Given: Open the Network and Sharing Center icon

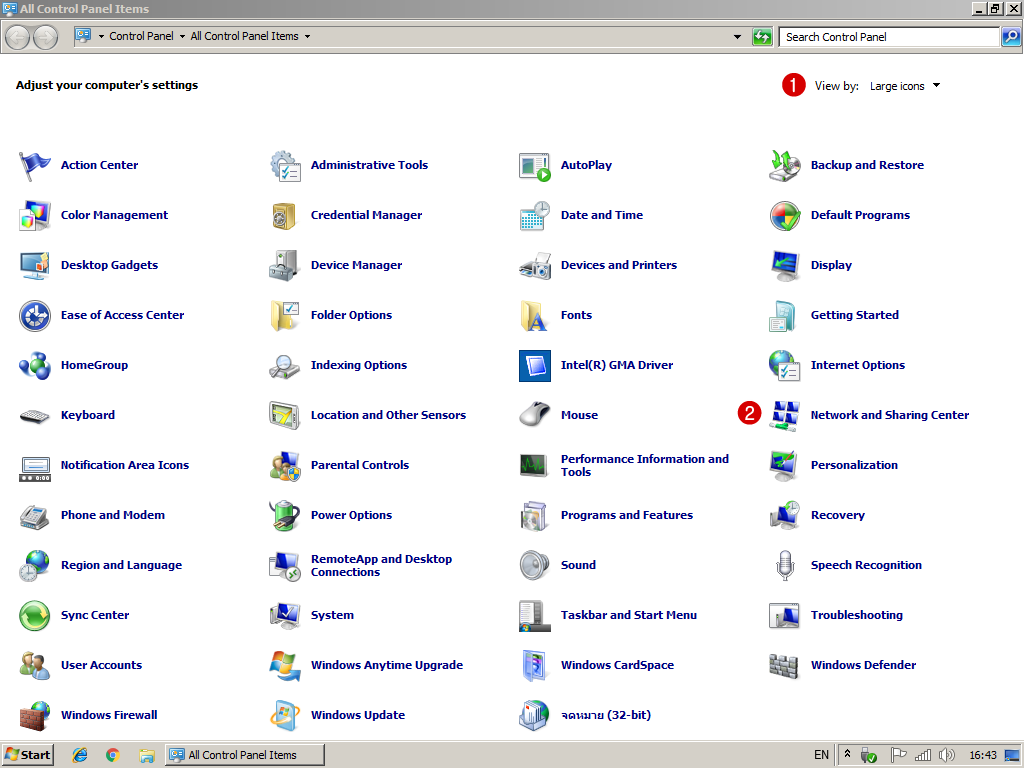Looking at the screenshot, I should pos(785,416).
